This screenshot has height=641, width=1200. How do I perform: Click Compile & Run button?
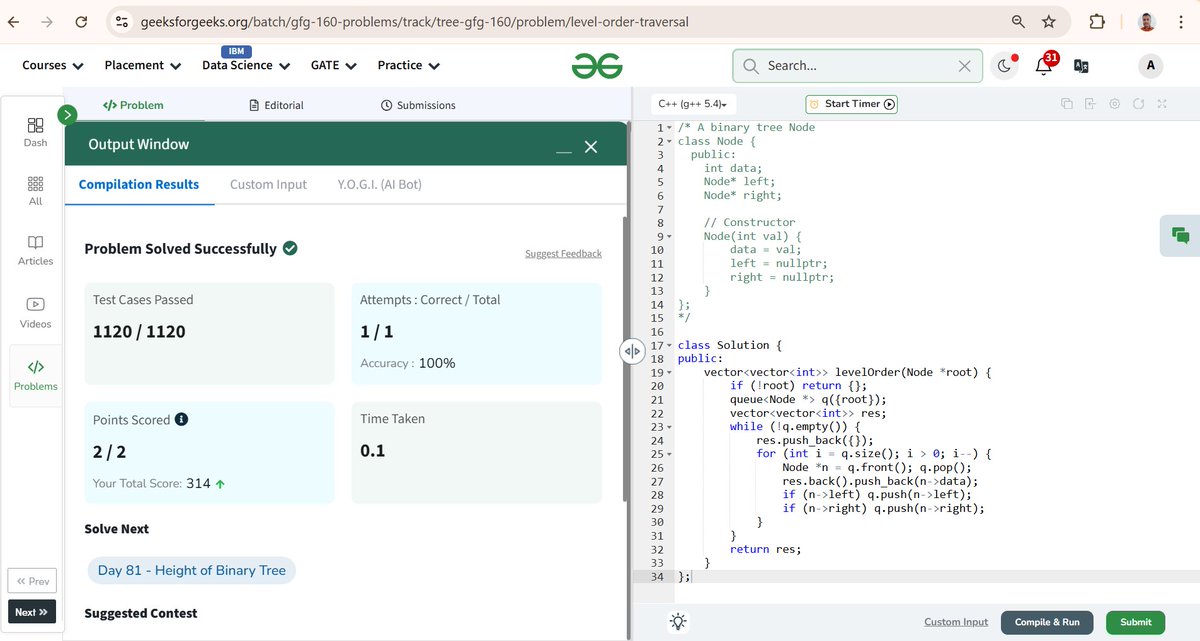pyautogui.click(x=1047, y=622)
